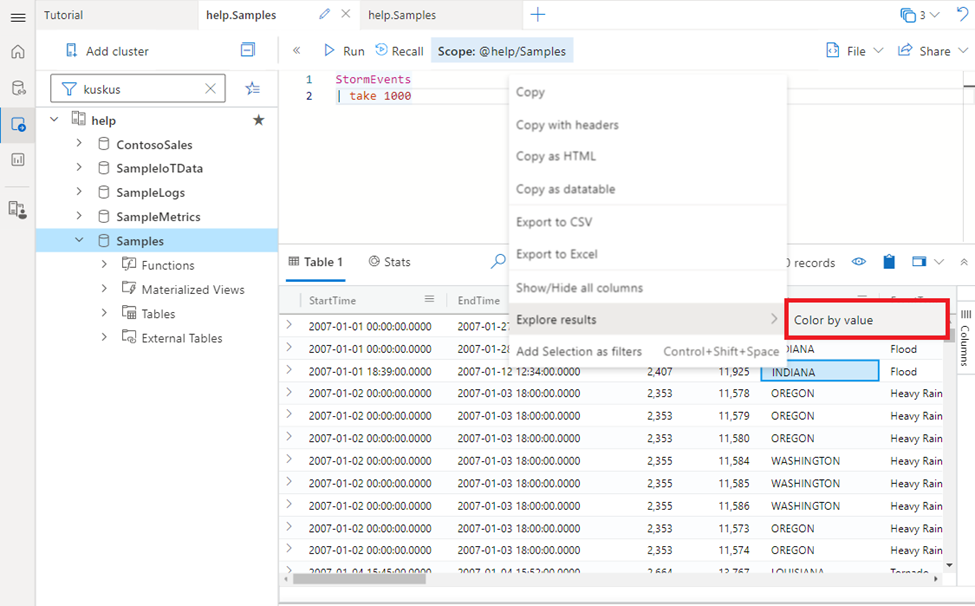This screenshot has height=606, width=975.
Task: Close the active help.Samples tab
Action: (346, 14)
